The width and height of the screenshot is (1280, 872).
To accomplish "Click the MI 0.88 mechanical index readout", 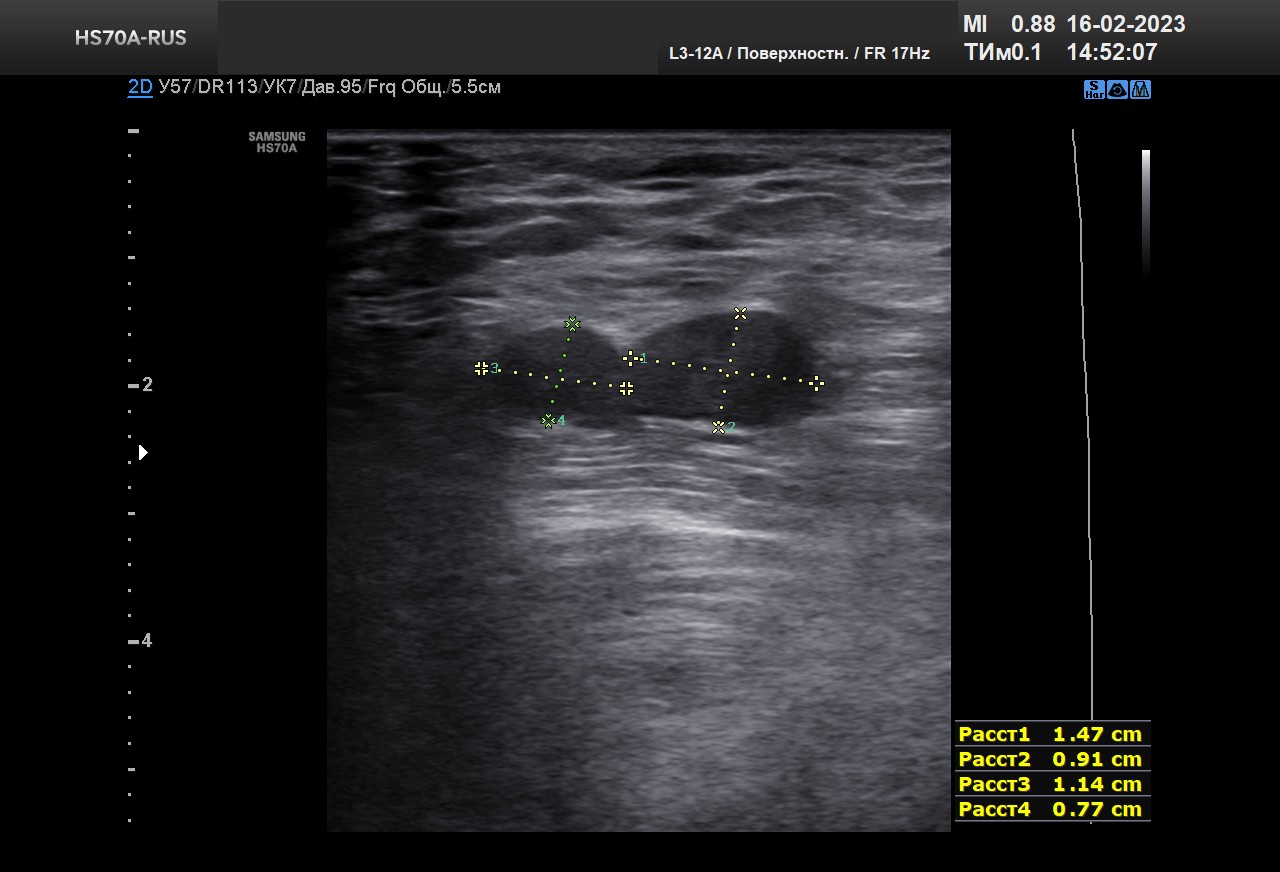I will tap(1008, 24).
